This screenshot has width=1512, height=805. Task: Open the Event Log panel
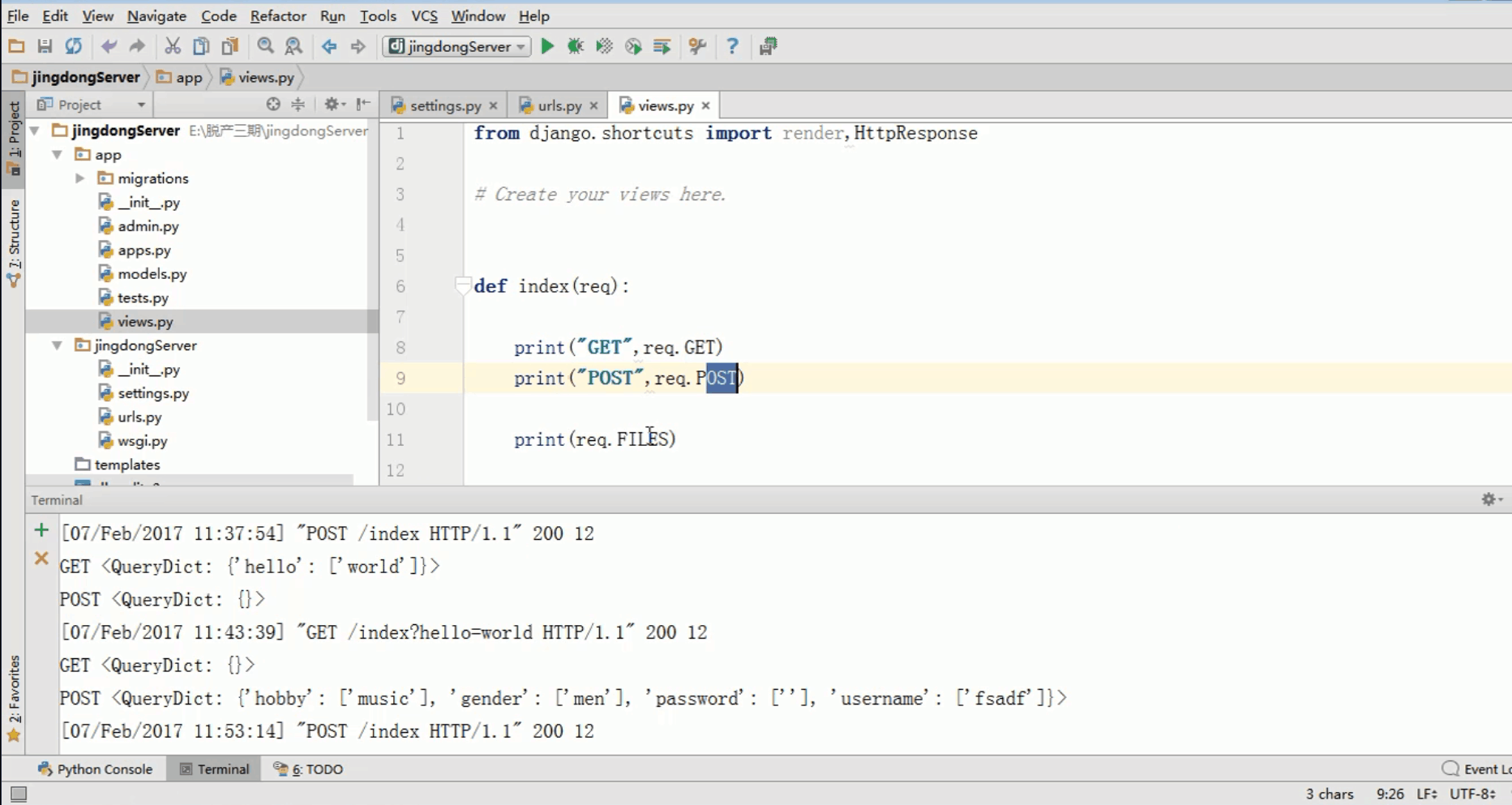[x=1477, y=769]
